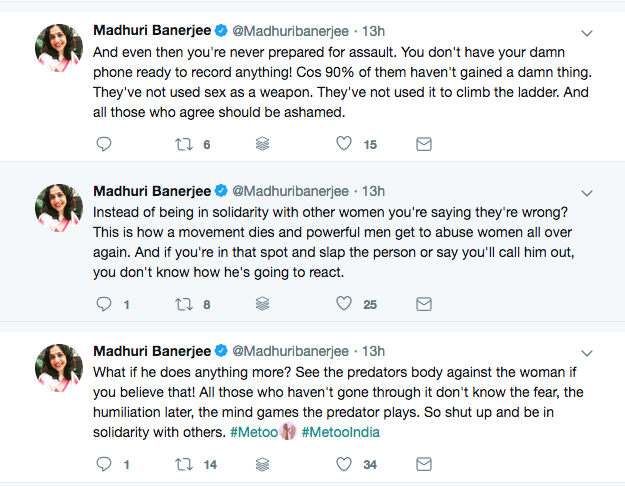Image resolution: width=625 pixels, height=486 pixels.
Task: Open Buffer share icon on first tweet
Action: tap(262, 144)
